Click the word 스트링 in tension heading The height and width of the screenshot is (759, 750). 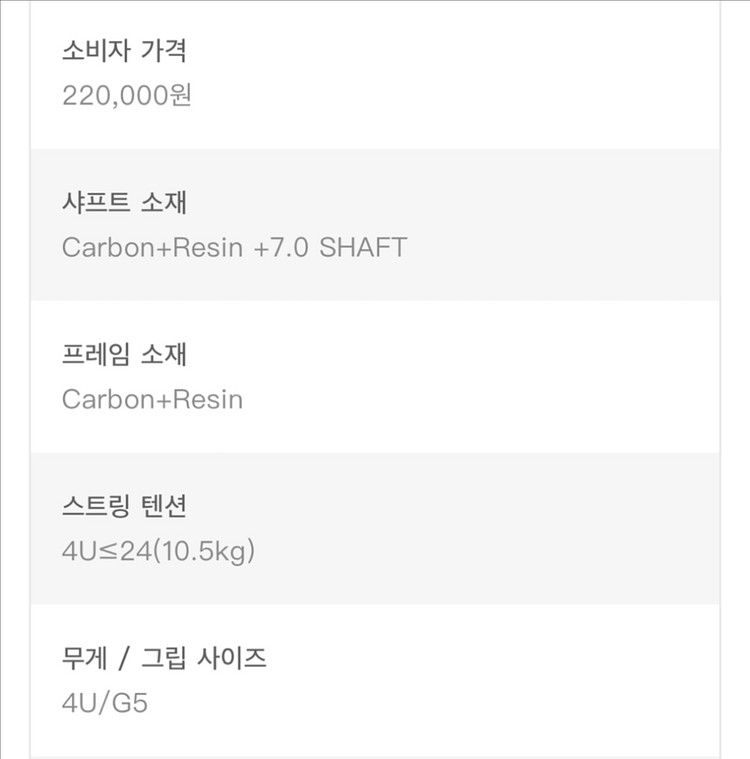click(96, 506)
